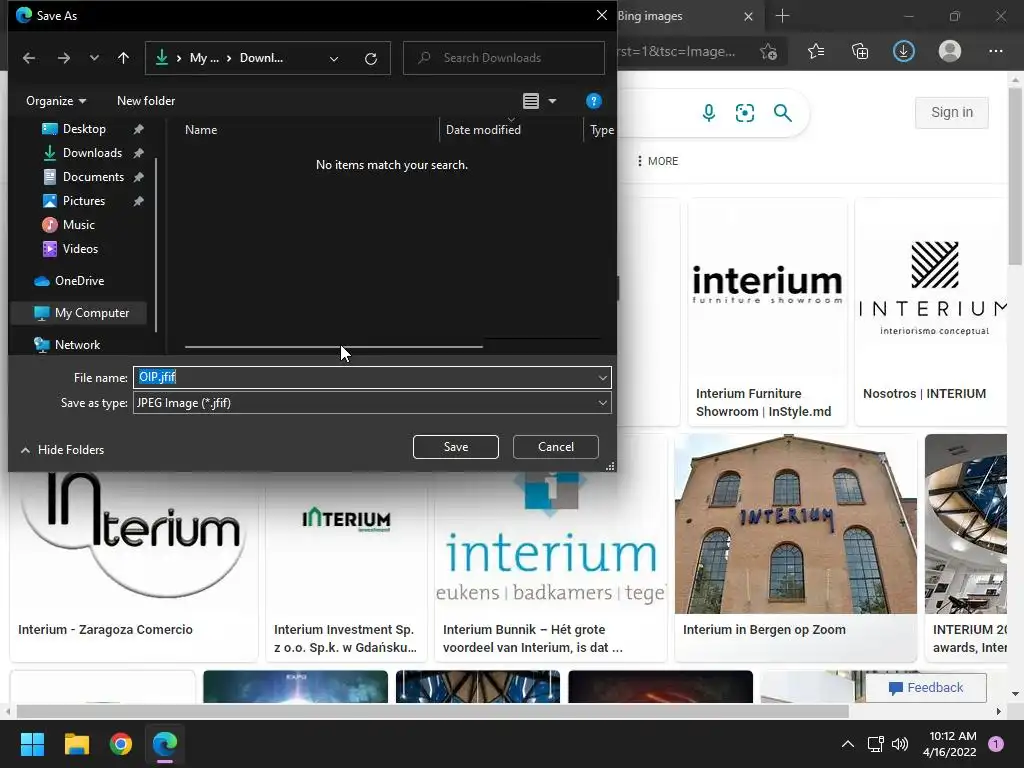Open Edge Settings and more menu
This screenshot has width=1024, height=768.
click(995, 52)
